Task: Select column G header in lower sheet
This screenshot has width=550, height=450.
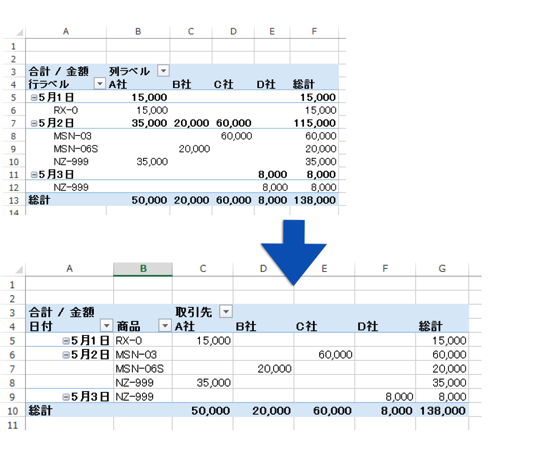Action: pyautogui.click(x=442, y=269)
